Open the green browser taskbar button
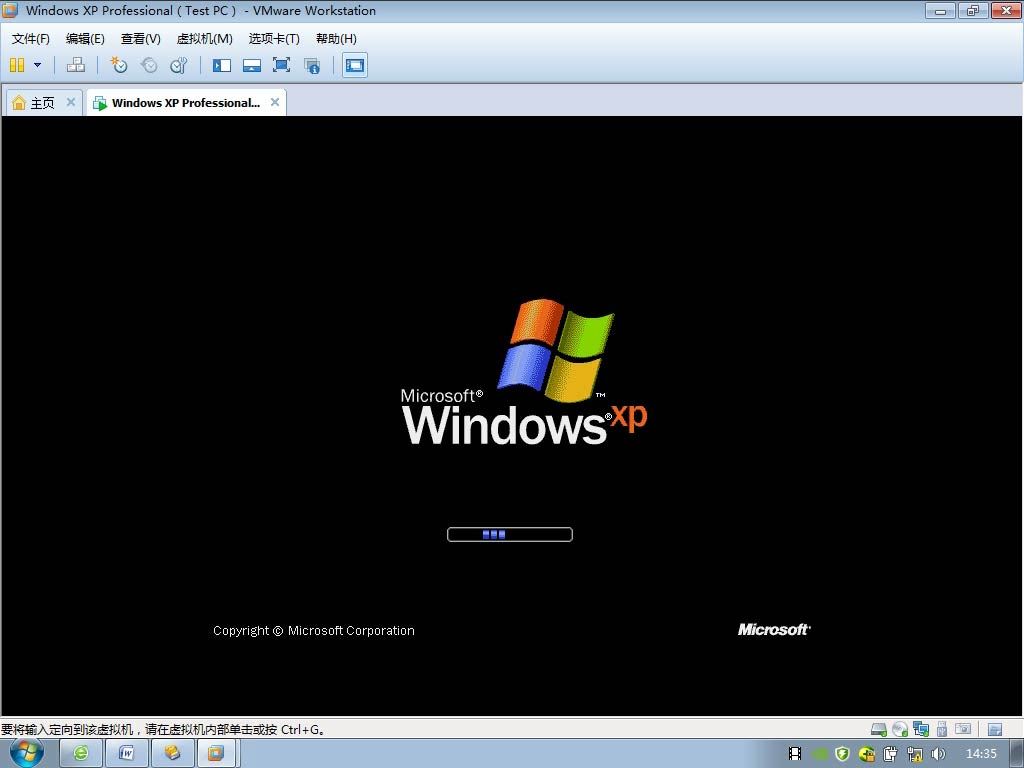This screenshot has width=1024, height=768. [x=81, y=753]
